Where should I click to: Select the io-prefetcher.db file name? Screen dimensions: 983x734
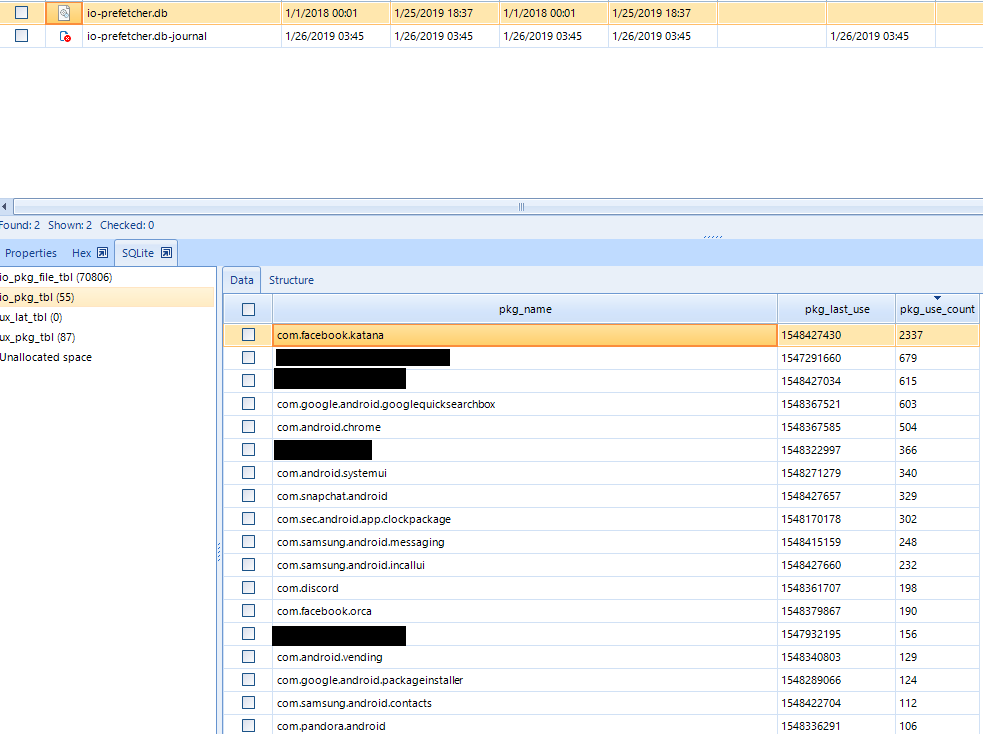tap(127, 13)
